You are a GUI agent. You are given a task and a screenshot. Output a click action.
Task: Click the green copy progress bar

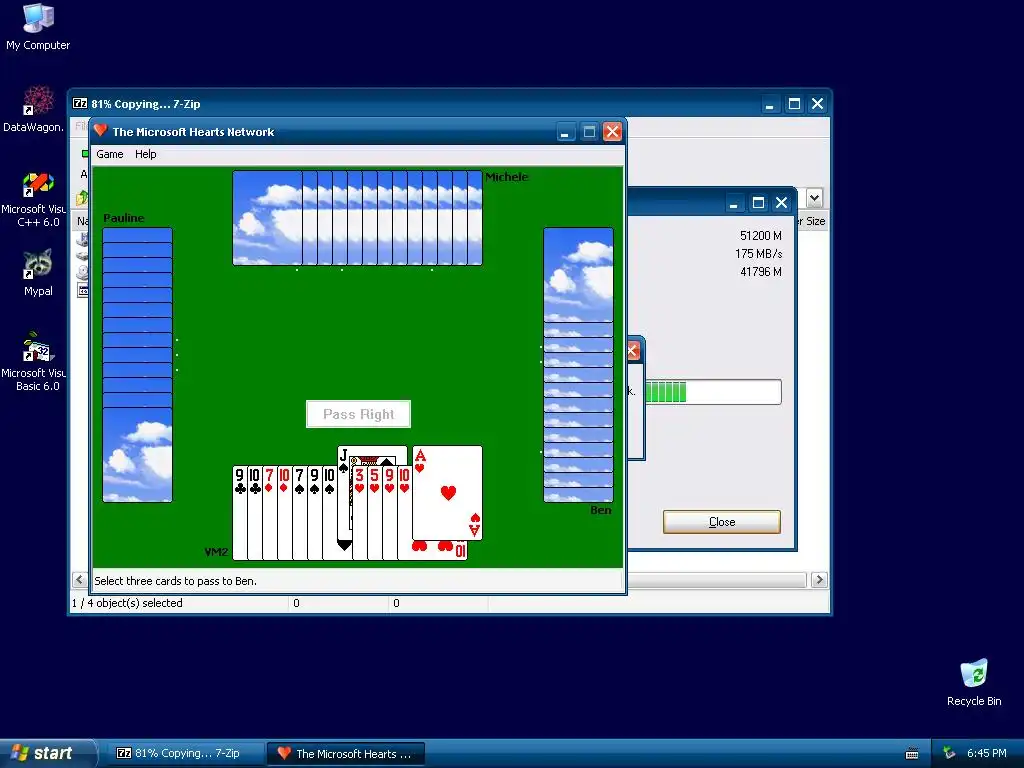(713, 392)
